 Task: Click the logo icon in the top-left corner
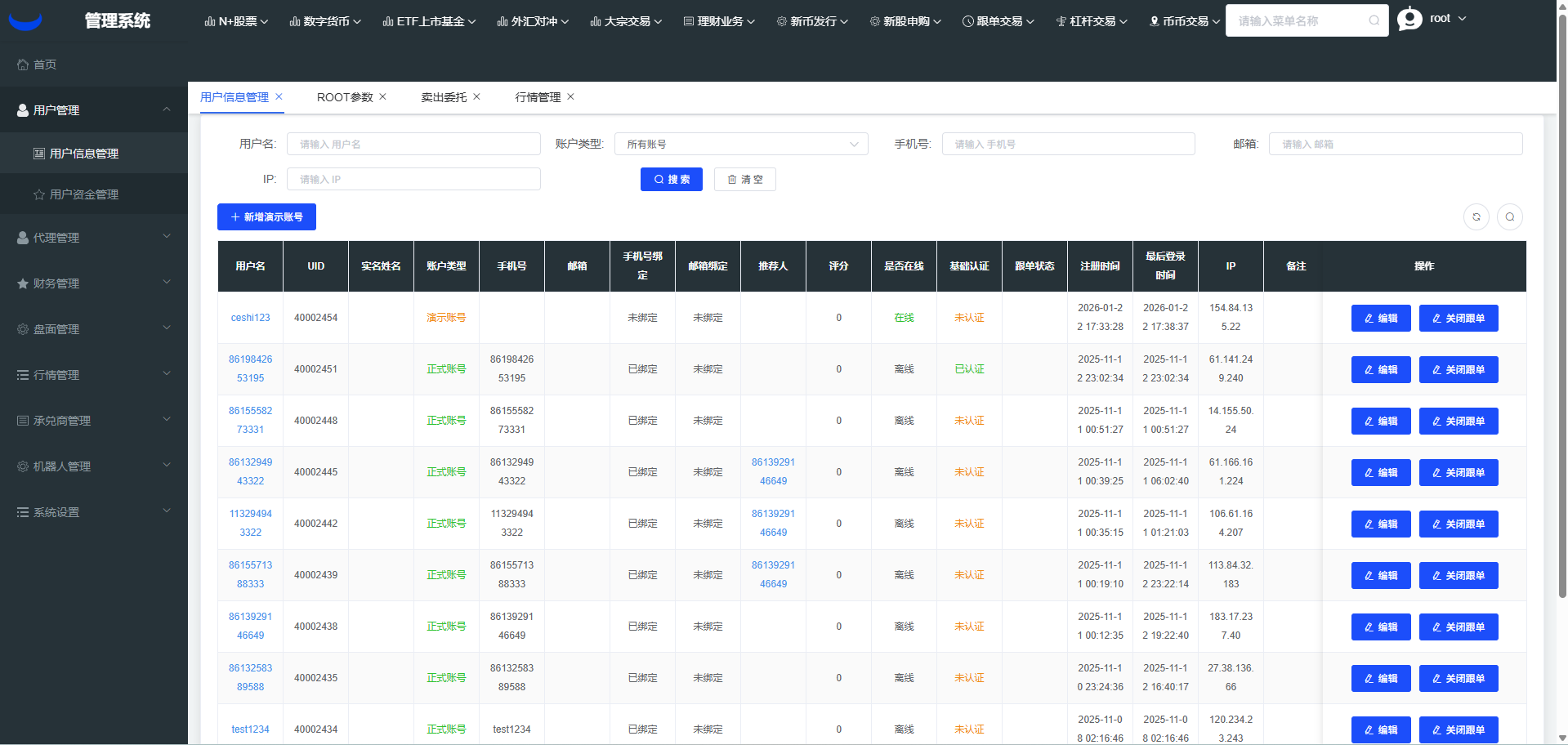click(x=25, y=20)
